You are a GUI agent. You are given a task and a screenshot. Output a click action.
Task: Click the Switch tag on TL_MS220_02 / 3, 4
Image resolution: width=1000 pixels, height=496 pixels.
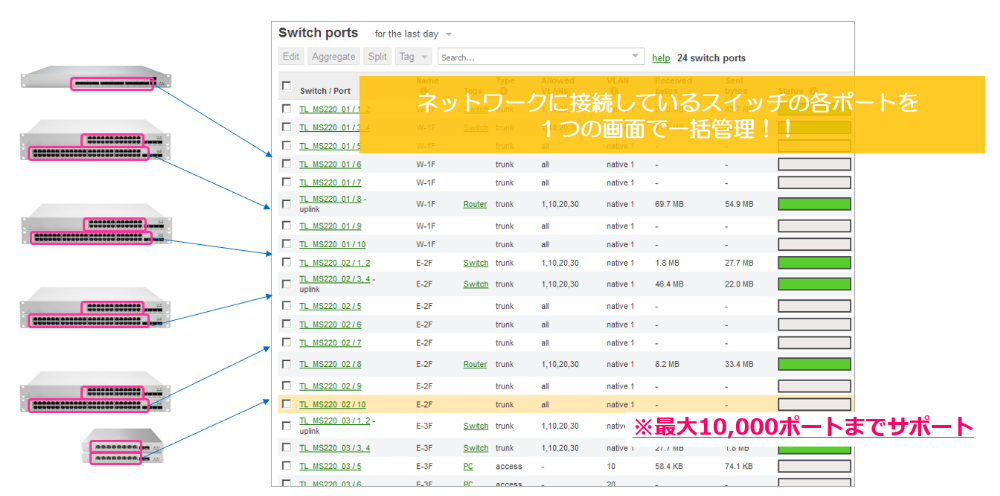(x=475, y=284)
